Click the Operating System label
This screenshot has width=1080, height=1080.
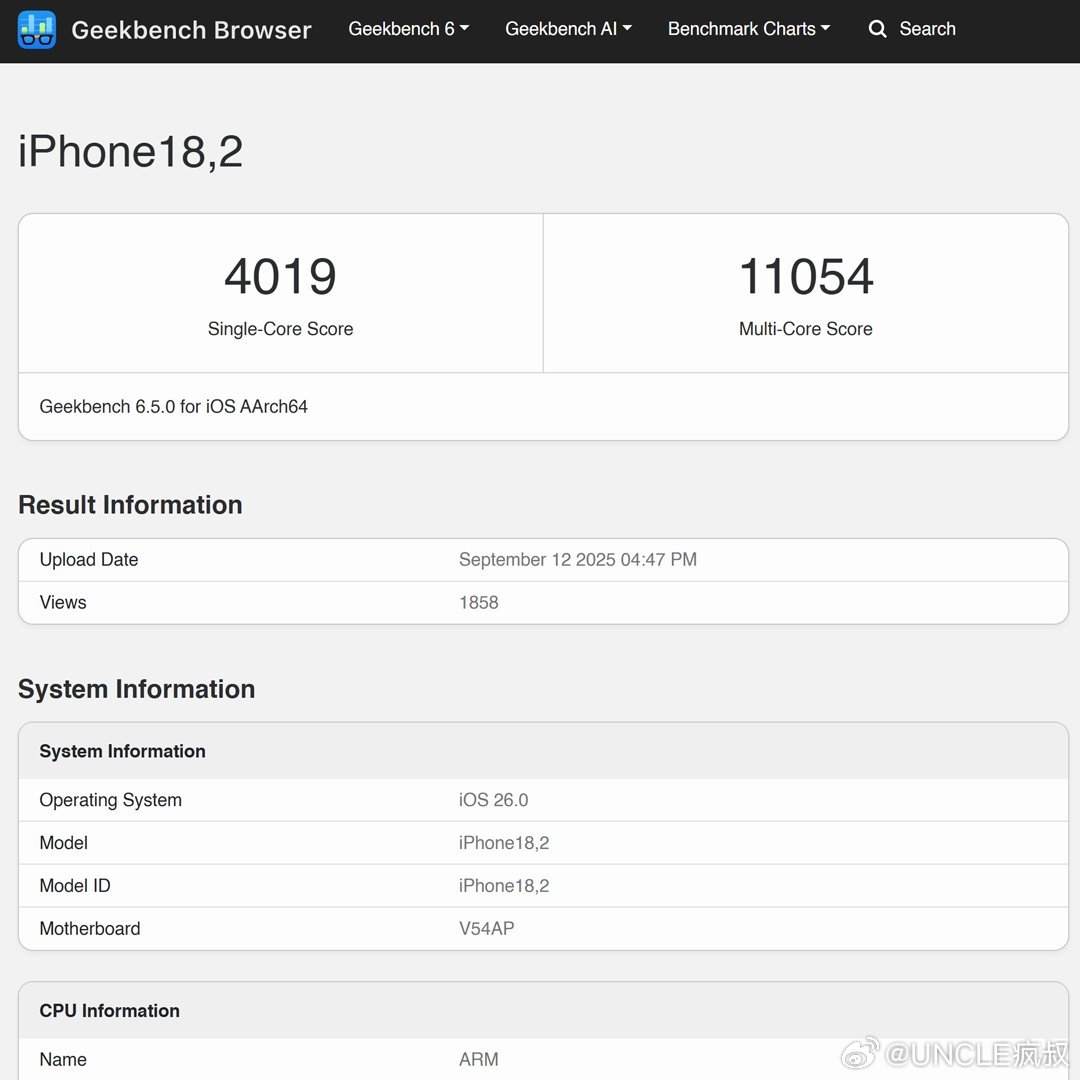[110, 800]
